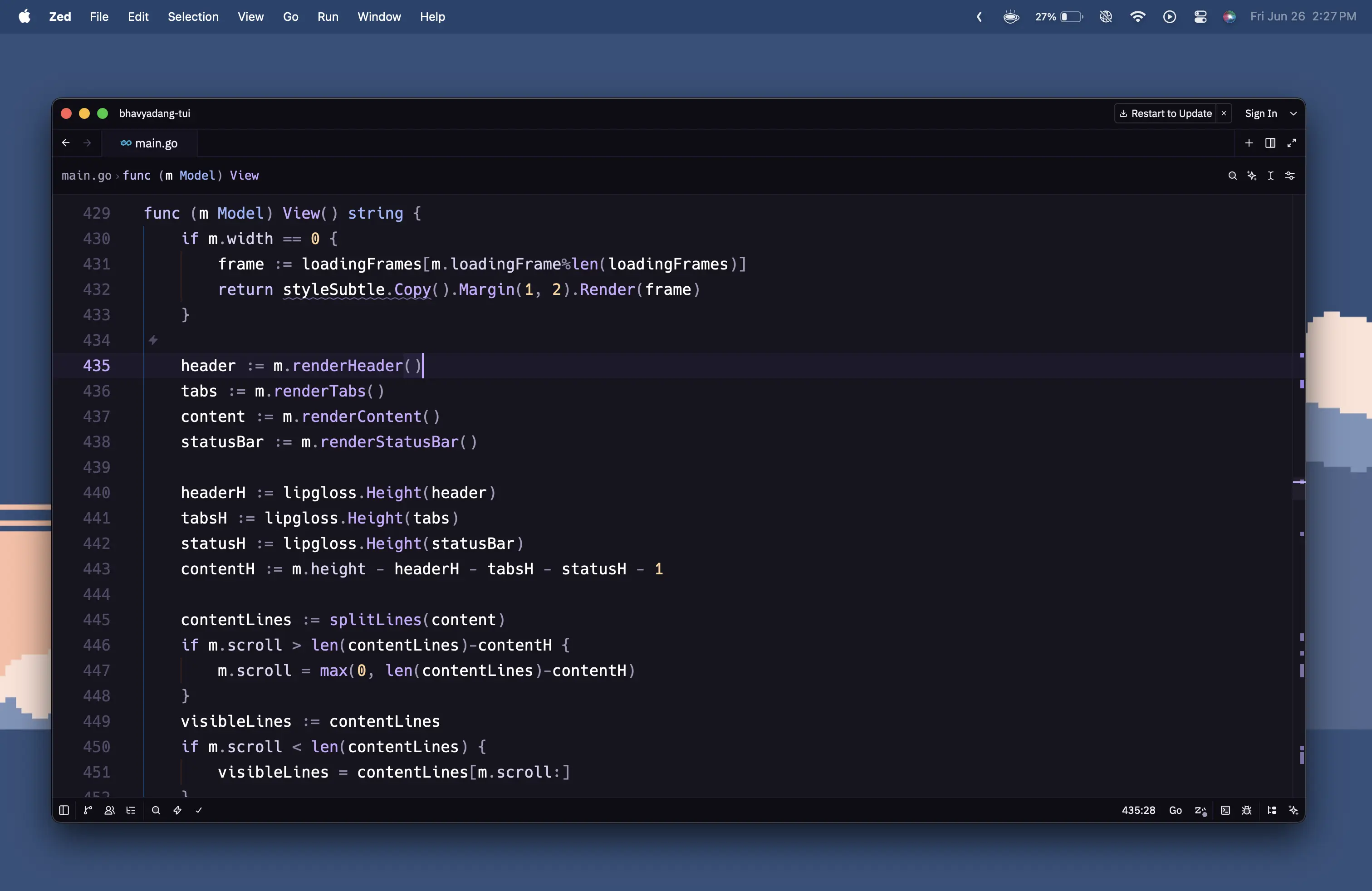Open the Help menu

432,17
